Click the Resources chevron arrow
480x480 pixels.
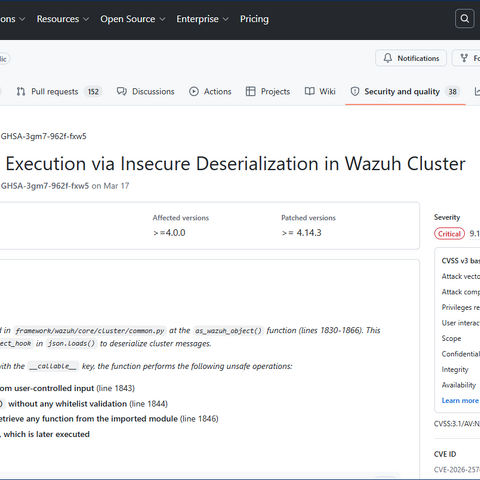click(86, 19)
